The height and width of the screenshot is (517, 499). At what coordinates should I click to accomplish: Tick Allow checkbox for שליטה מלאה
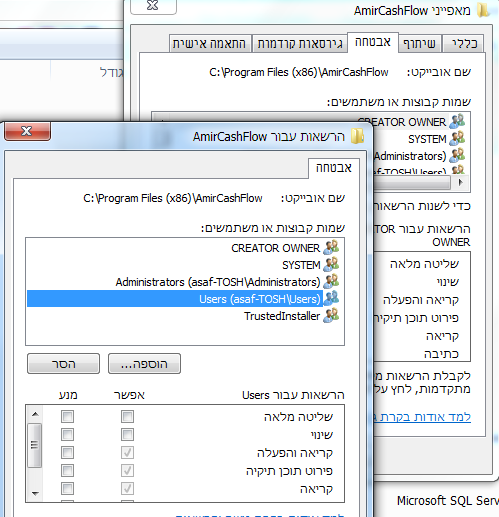click(127, 416)
